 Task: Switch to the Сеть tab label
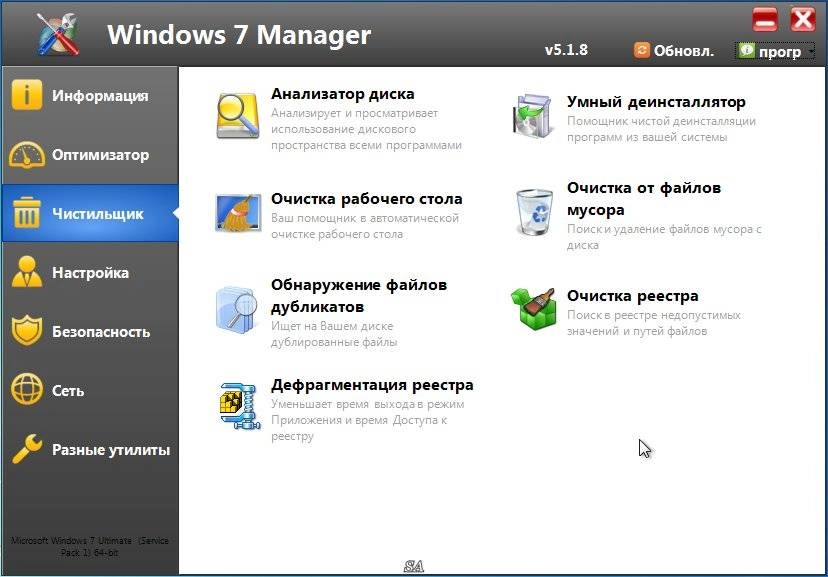click(68, 391)
